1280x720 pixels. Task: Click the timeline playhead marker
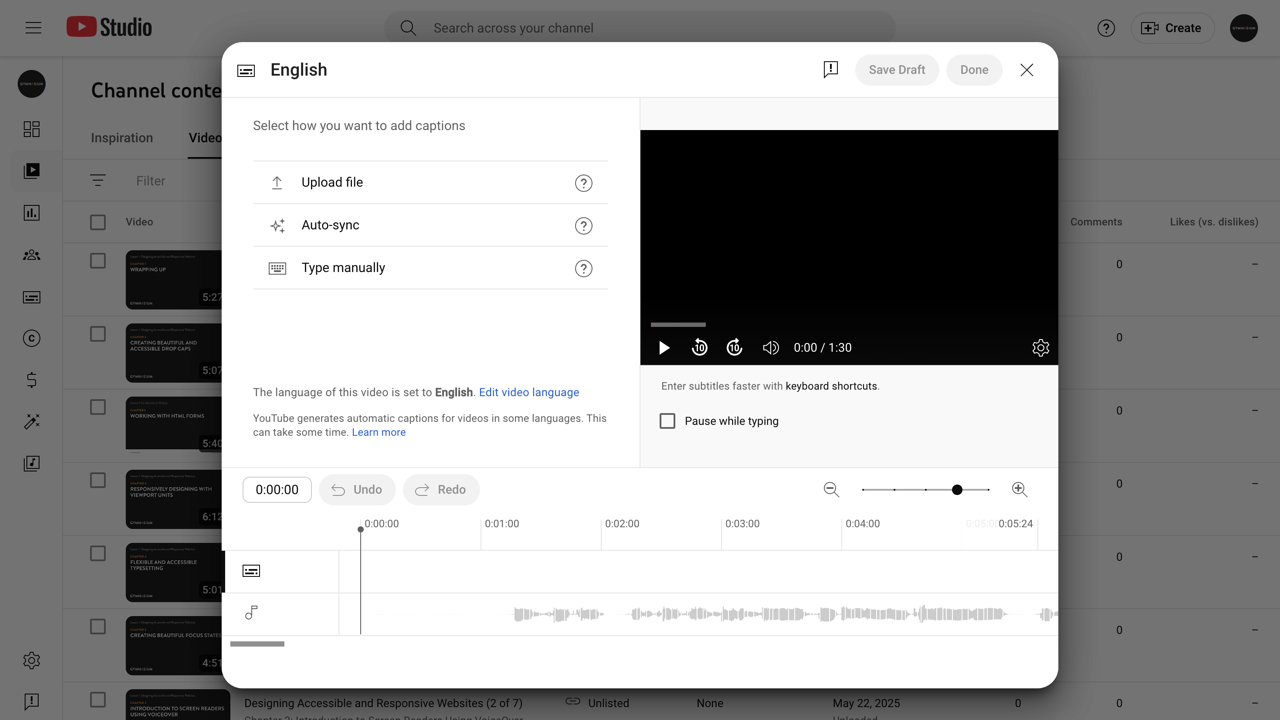pos(361,529)
